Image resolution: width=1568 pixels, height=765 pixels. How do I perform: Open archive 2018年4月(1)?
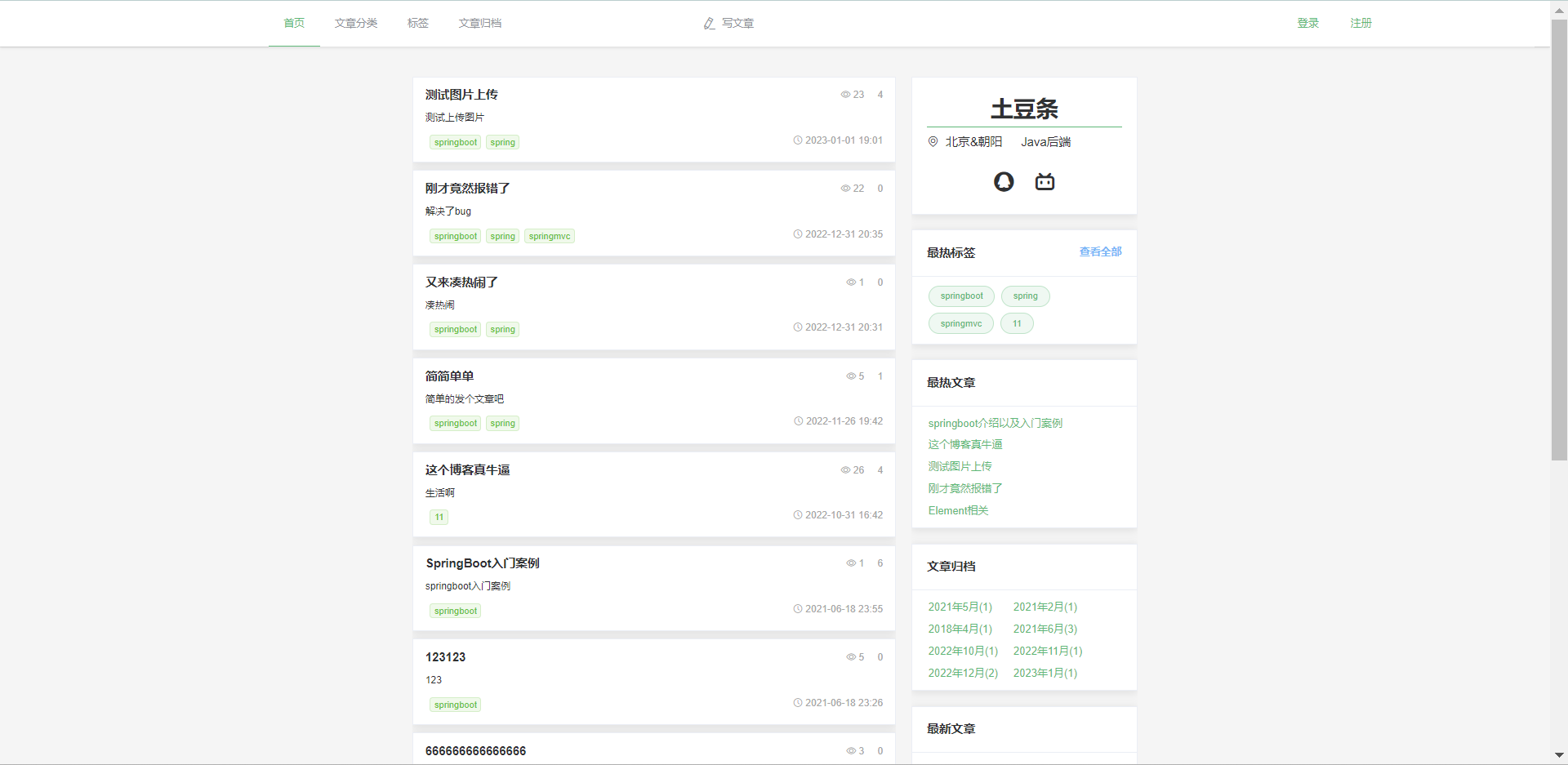[x=960, y=629]
